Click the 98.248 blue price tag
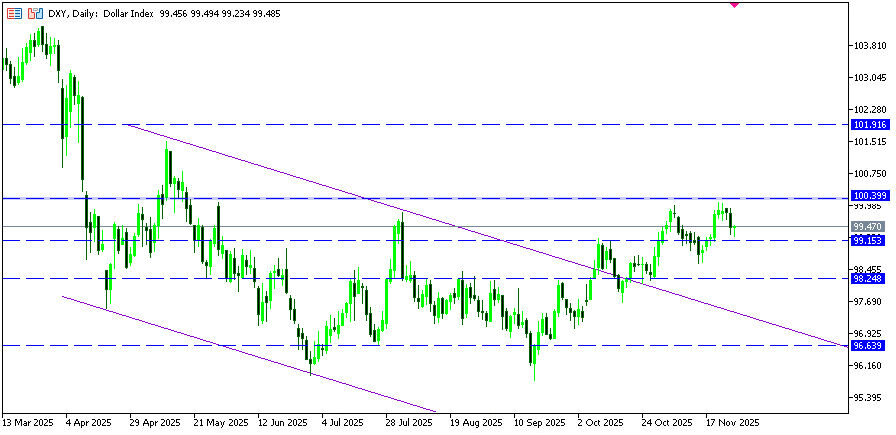 866,279
